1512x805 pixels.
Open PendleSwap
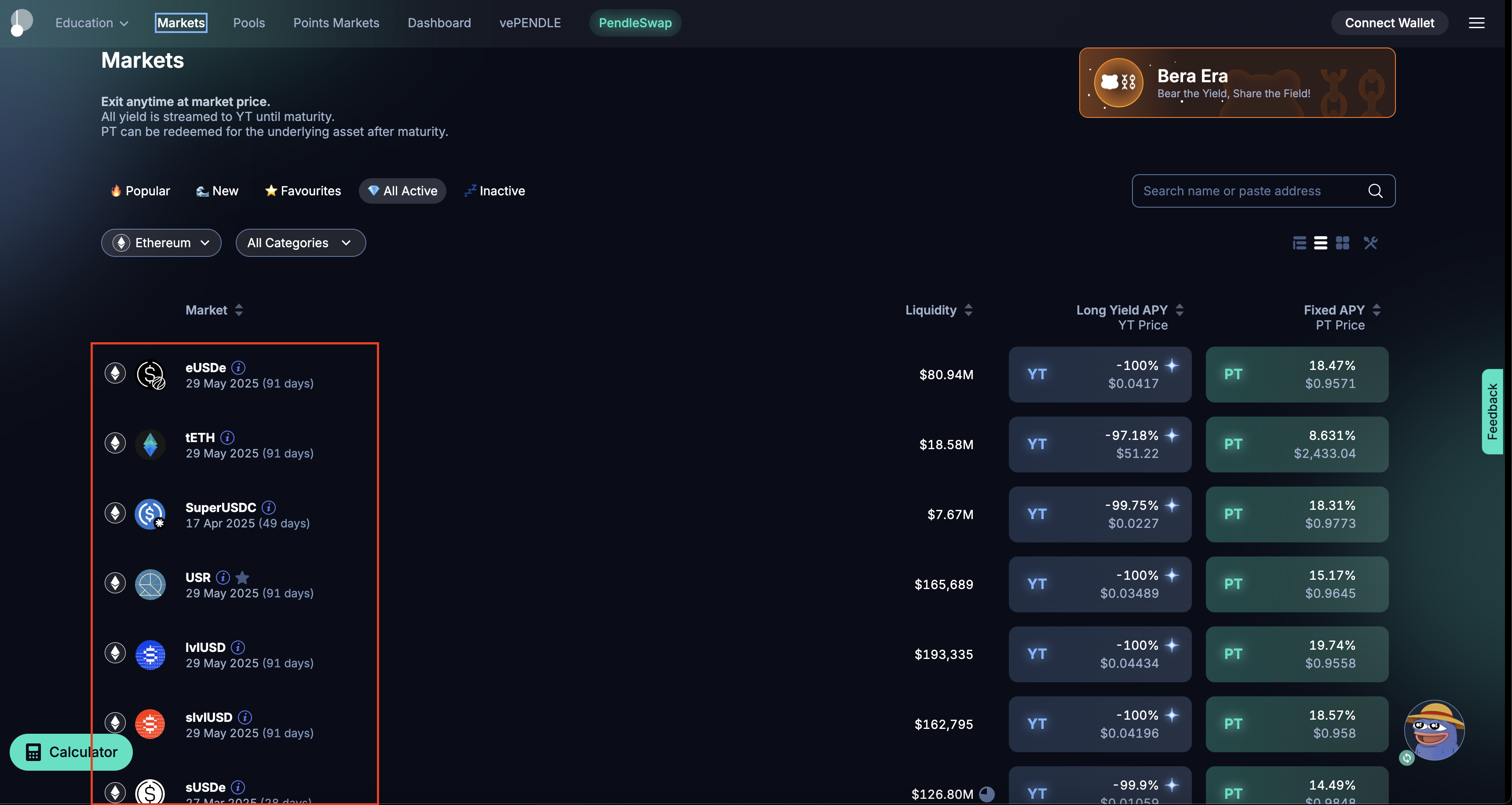(x=635, y=23)
